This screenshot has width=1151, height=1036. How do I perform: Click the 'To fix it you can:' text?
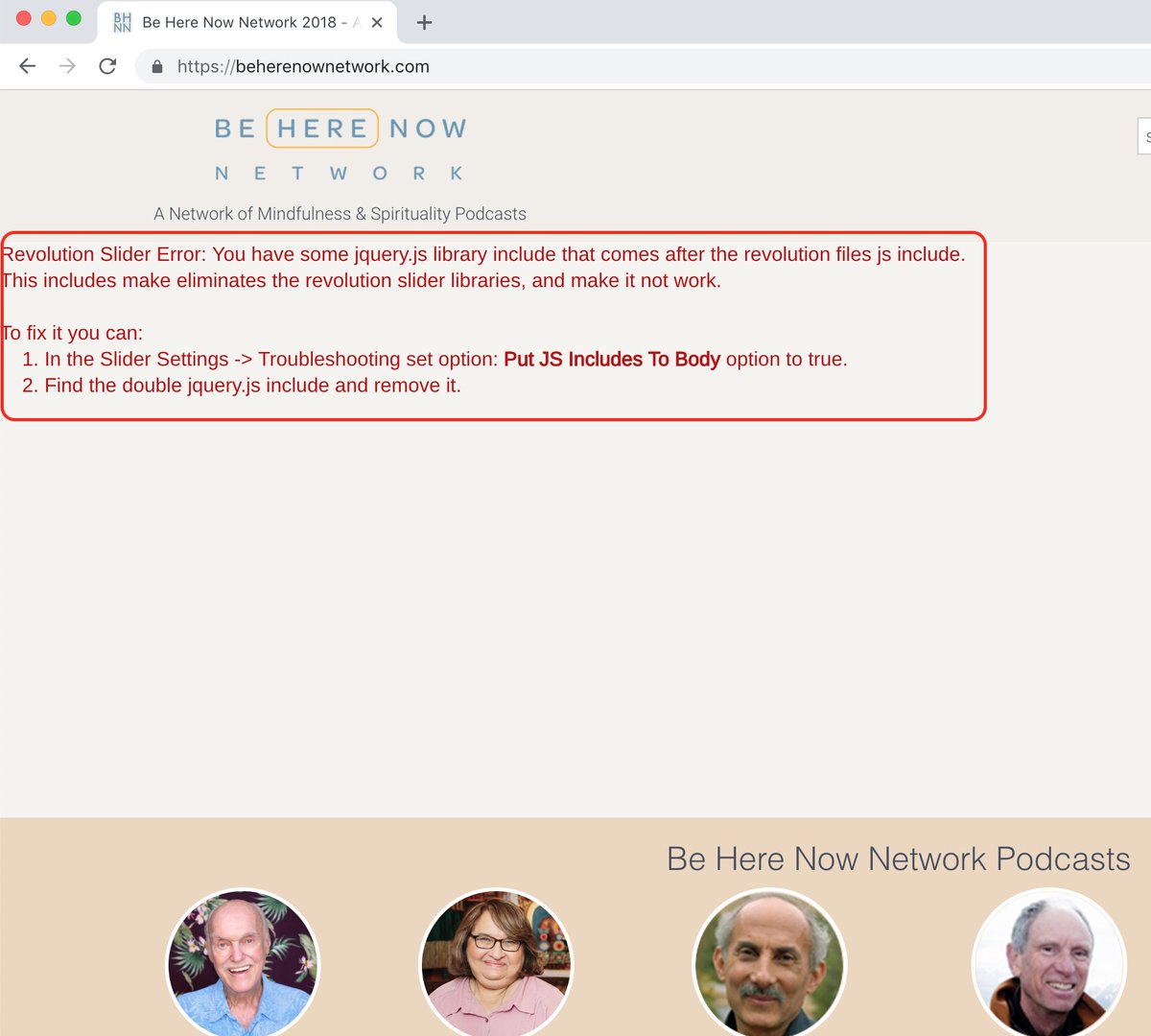click(72, 333)
